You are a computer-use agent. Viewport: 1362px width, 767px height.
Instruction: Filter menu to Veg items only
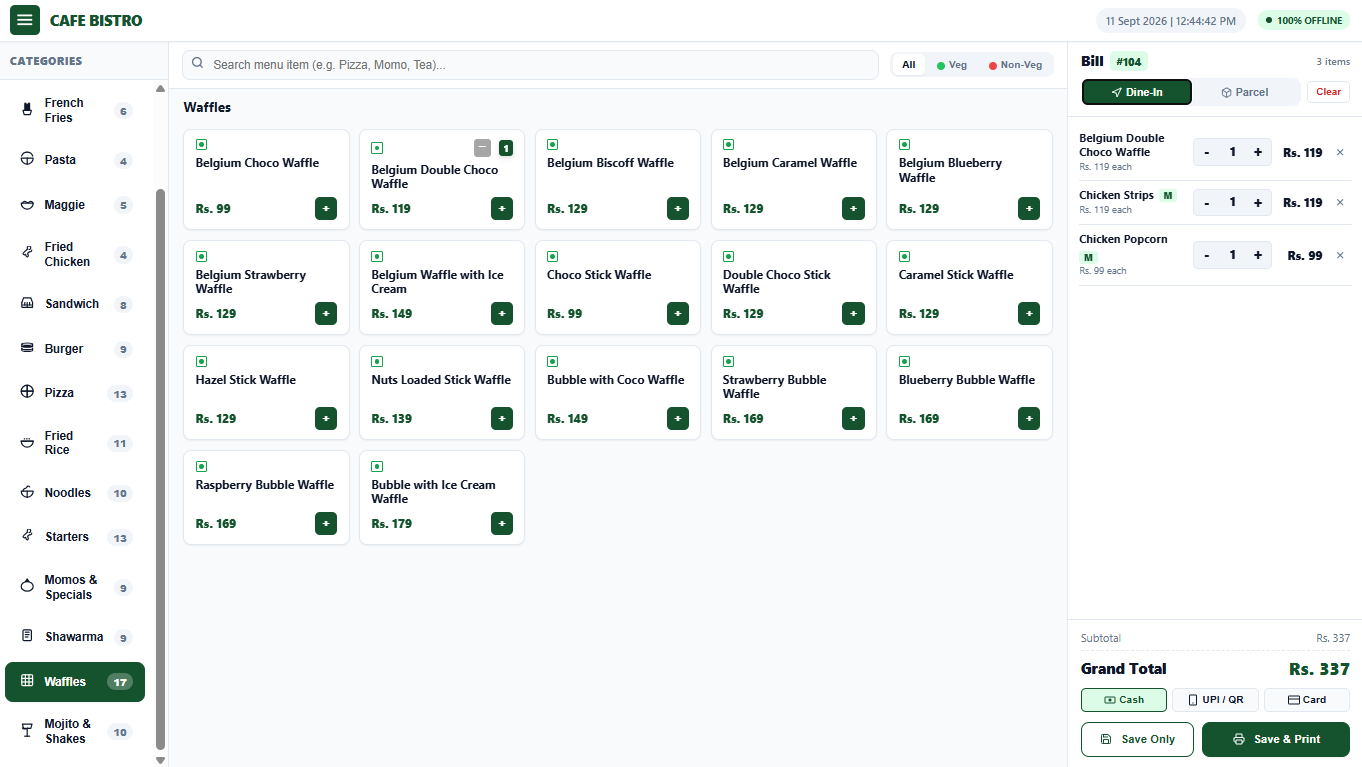(952, 65)
